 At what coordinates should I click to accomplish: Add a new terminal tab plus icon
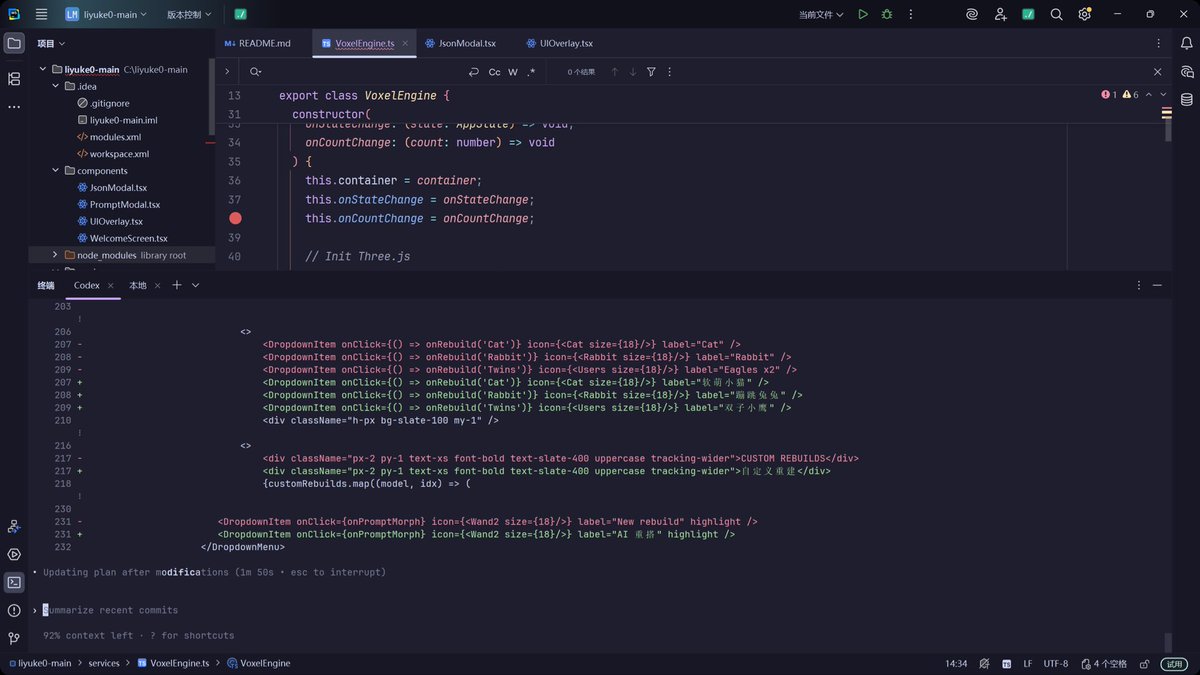tap(177, 285)
